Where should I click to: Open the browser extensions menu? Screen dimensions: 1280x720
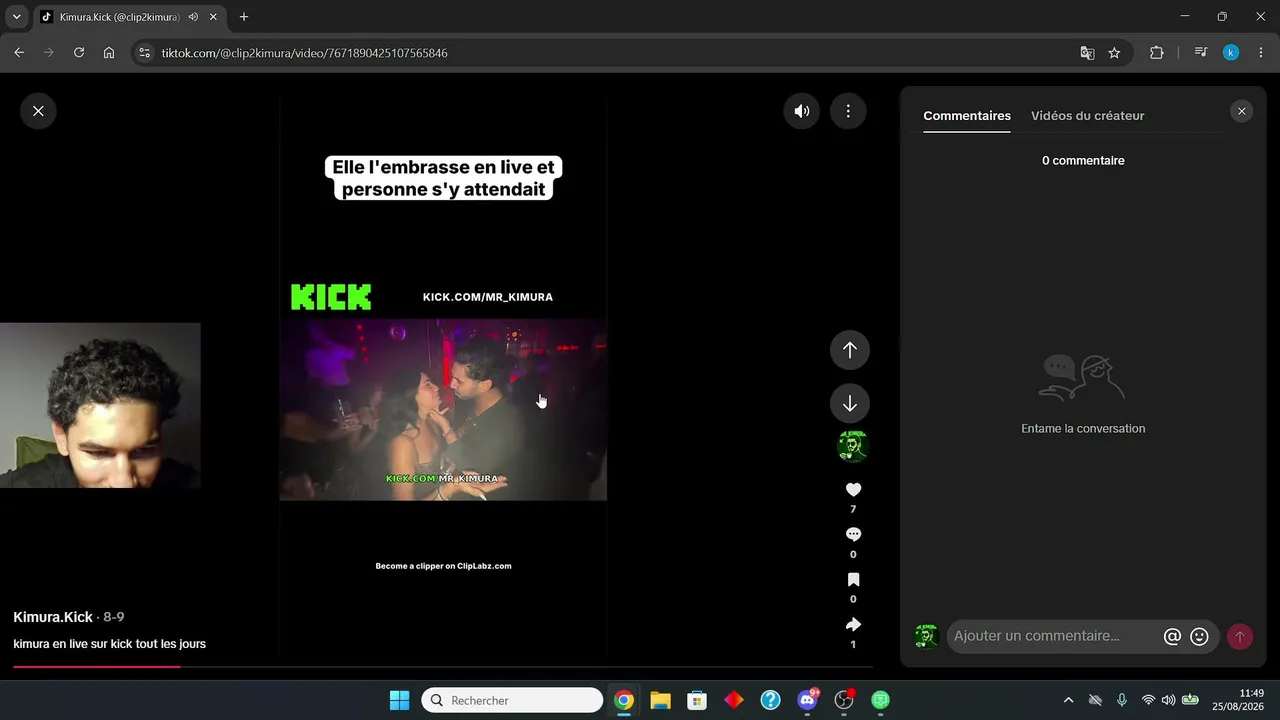point(1157,53)
